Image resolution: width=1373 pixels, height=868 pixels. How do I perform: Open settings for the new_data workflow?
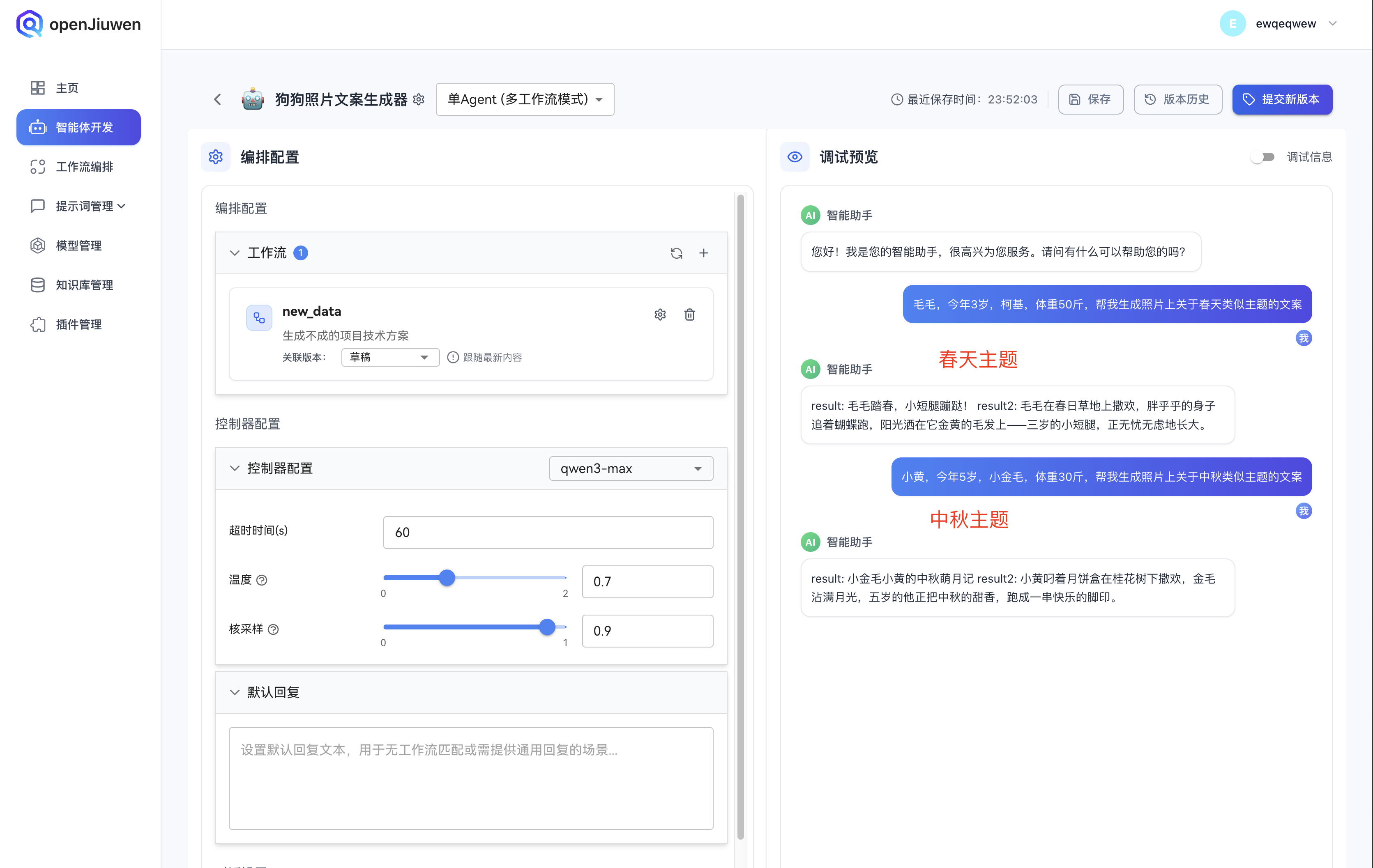pyautogui.click(x=660, y=314)
